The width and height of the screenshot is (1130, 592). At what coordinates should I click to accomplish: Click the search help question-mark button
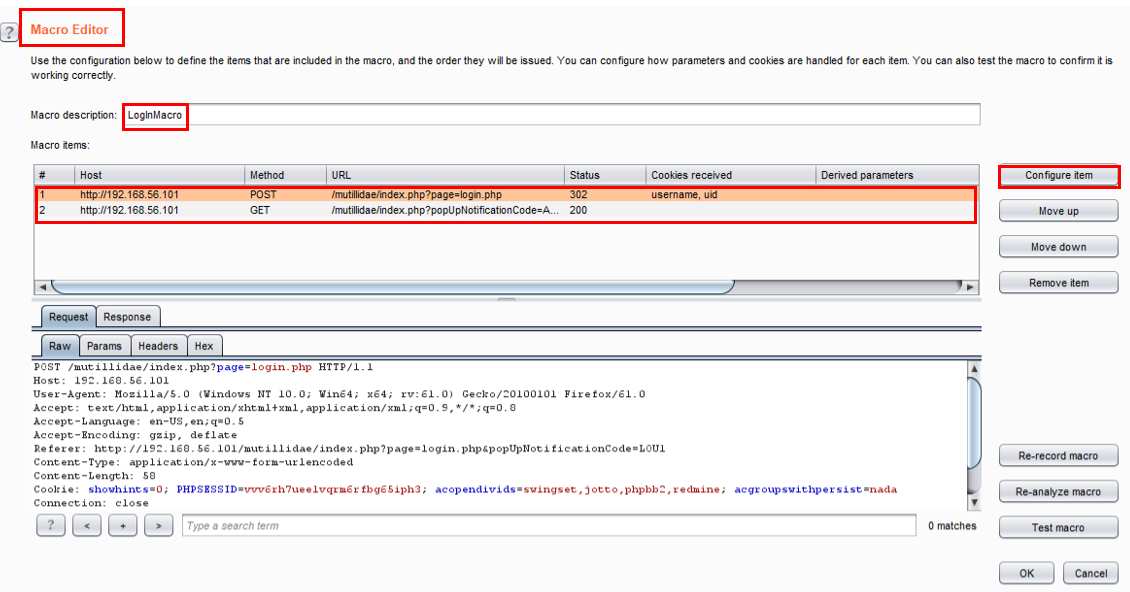click(50, 525)
